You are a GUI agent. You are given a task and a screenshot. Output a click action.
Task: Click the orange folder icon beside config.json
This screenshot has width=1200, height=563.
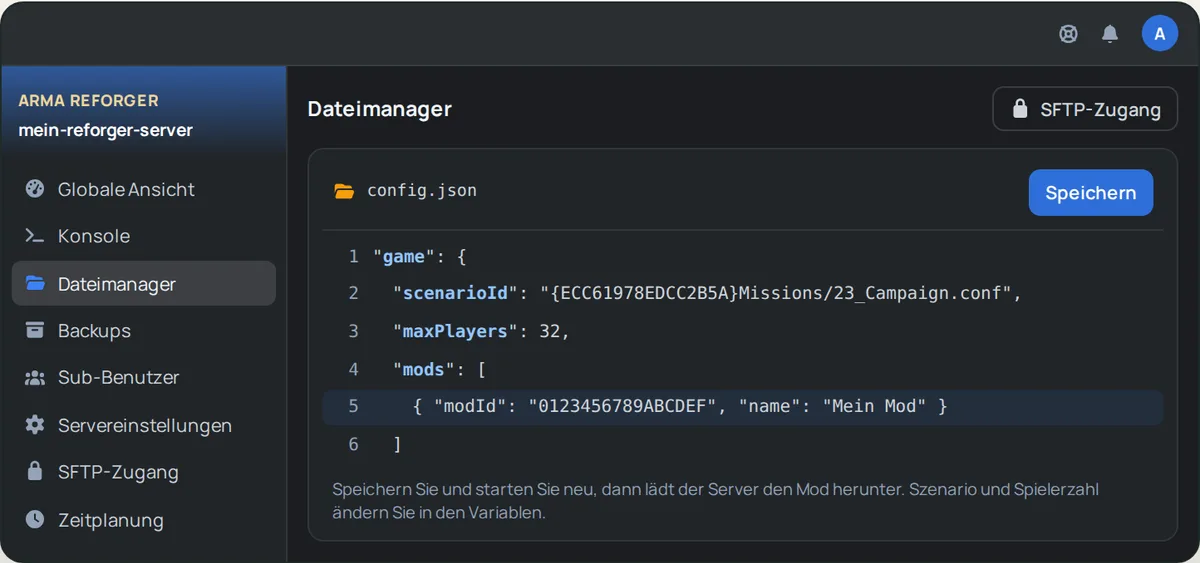(344, 191)
